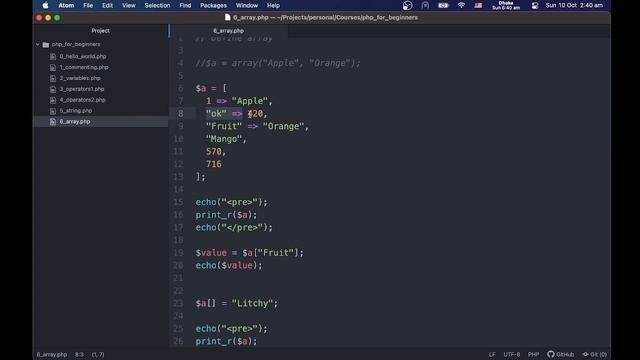The image size is (640, 360).
Task: Open 0_hello_world.php in tree
Action: coord(83,56)
